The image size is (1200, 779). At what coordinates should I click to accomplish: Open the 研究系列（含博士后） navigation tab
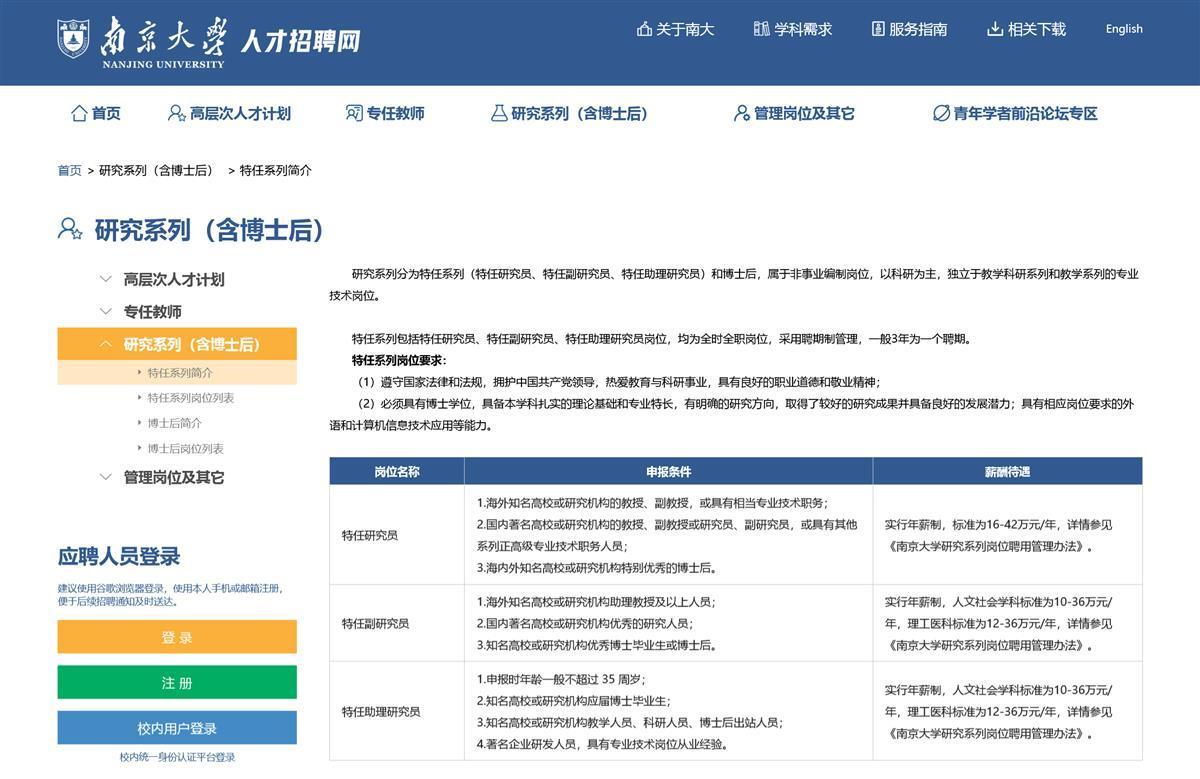tap(579, 113)
